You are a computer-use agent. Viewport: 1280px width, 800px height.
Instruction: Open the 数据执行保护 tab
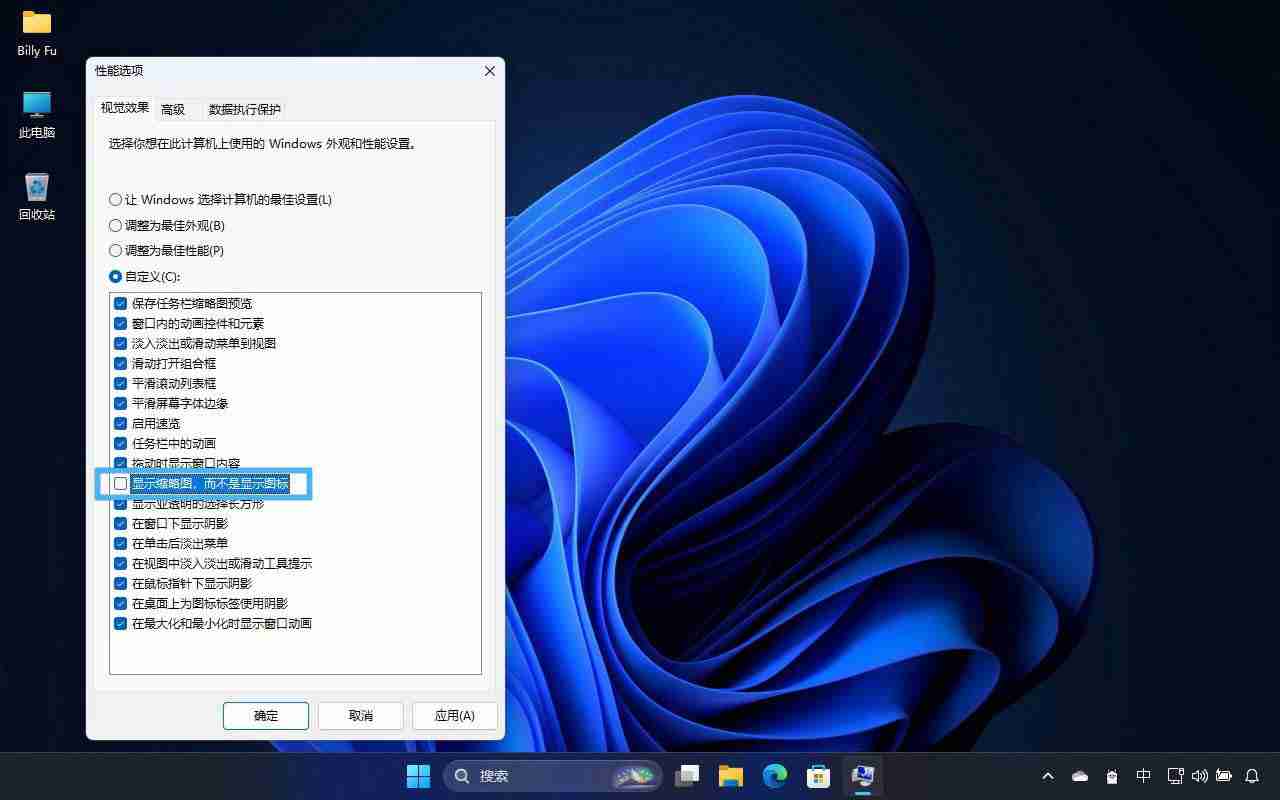coord(243,109)
